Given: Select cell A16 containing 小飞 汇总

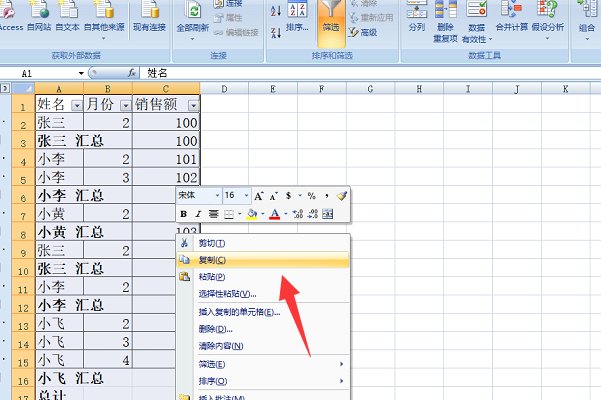Looking at the screenshot, I should (x=59, y=378).
